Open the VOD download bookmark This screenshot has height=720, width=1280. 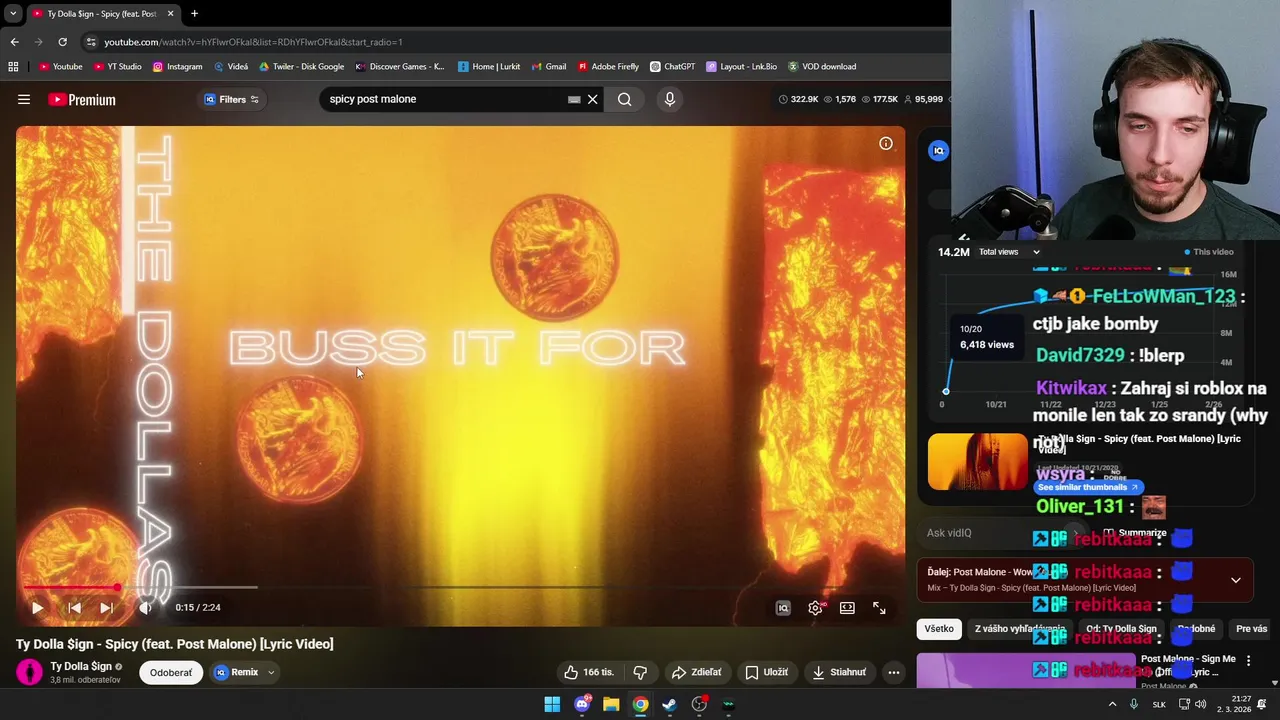pyautogui.click(x=822, y=67)
